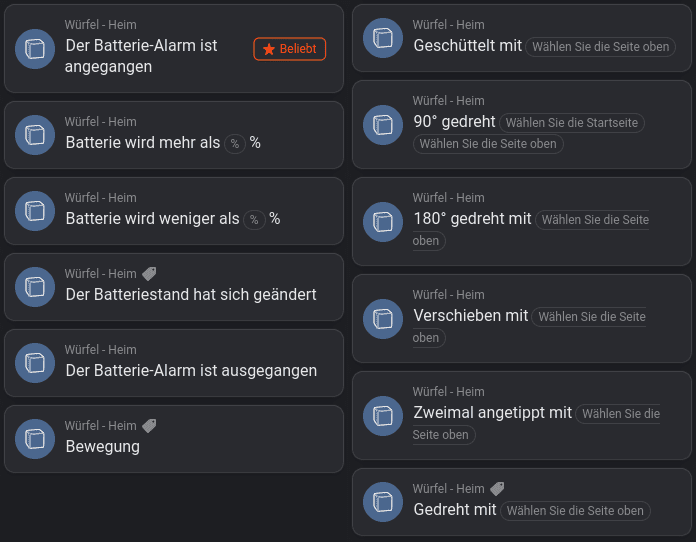
Task: Click percent field in 'Batterie wird weniger als'
Action: [255, 219]
